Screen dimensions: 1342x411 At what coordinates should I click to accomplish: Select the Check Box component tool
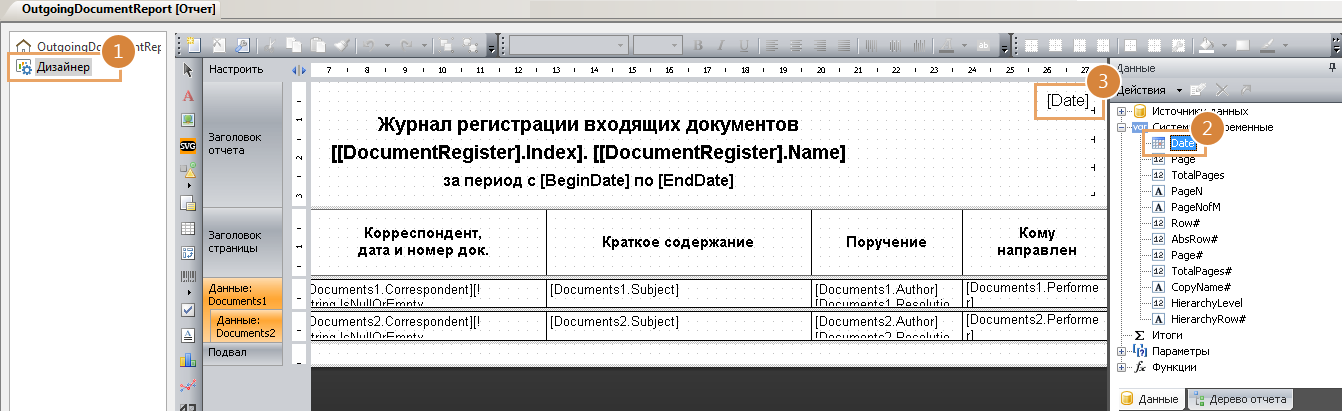tap(188, 310)
